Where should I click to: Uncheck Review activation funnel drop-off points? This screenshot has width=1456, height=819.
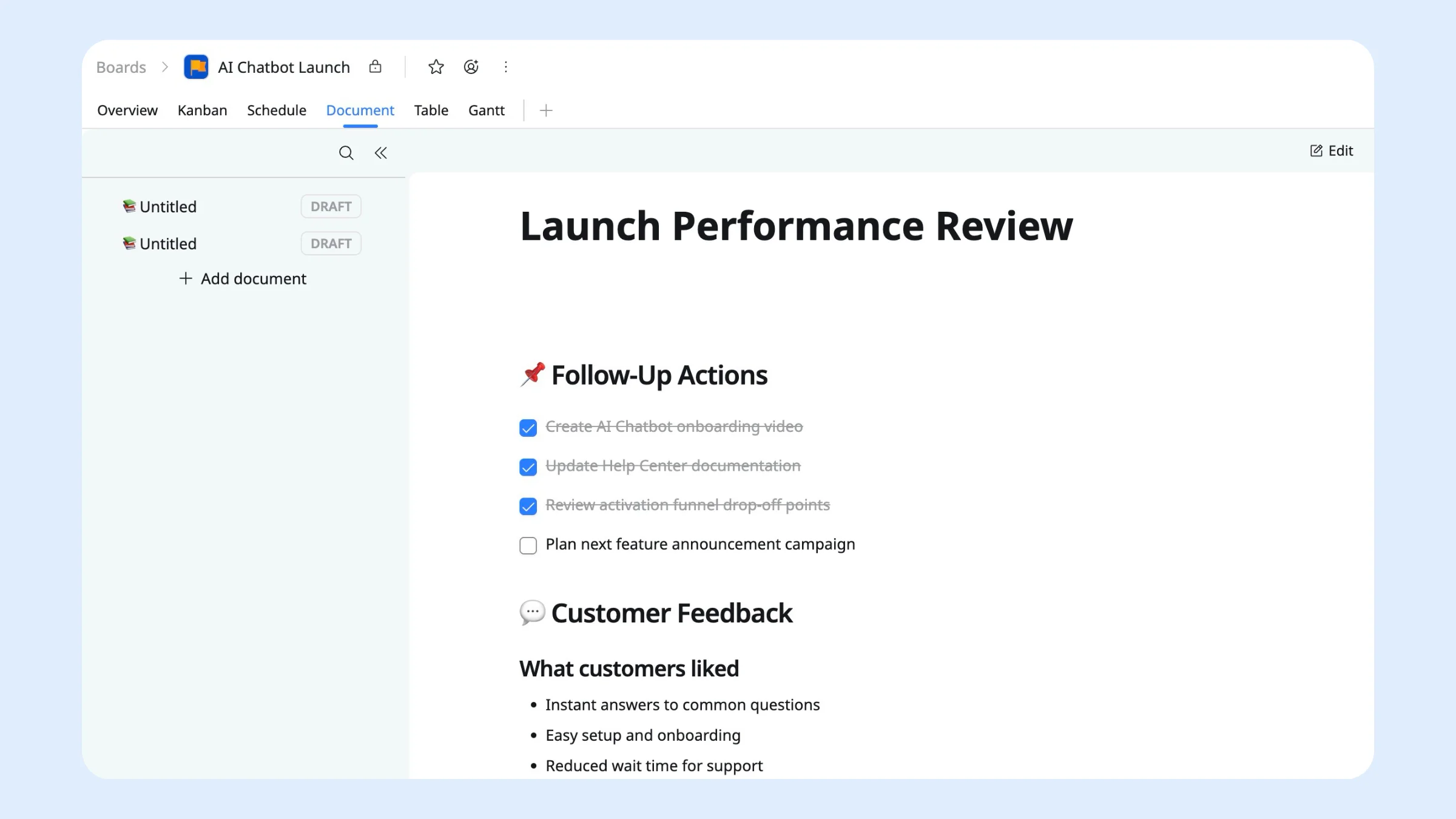pos(528,507)
